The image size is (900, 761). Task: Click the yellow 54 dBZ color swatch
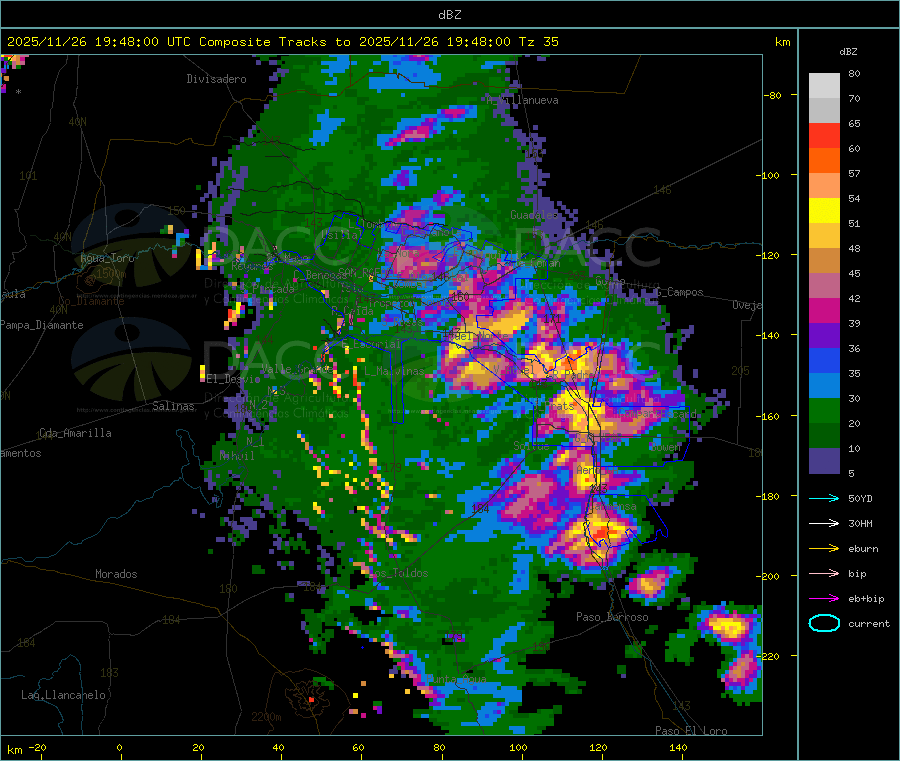[x=824, y=211]
